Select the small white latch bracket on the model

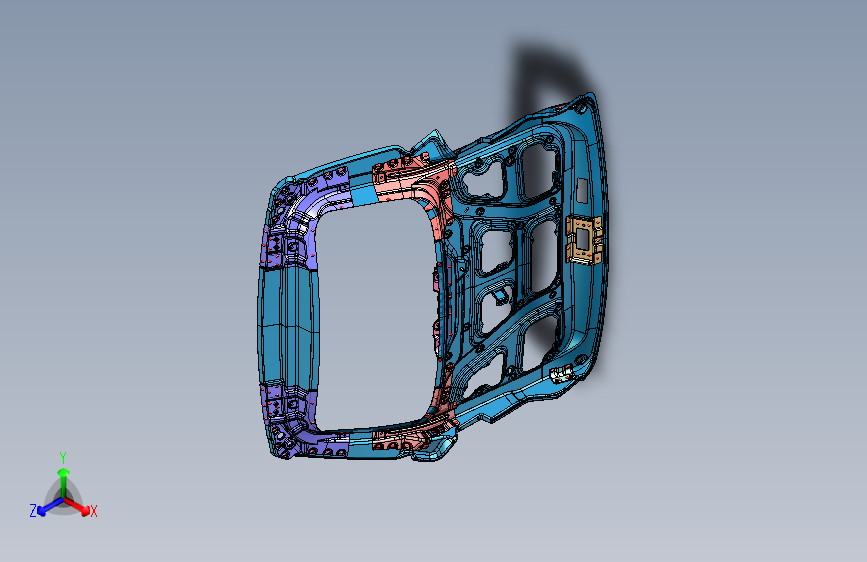tap(562, 374)
